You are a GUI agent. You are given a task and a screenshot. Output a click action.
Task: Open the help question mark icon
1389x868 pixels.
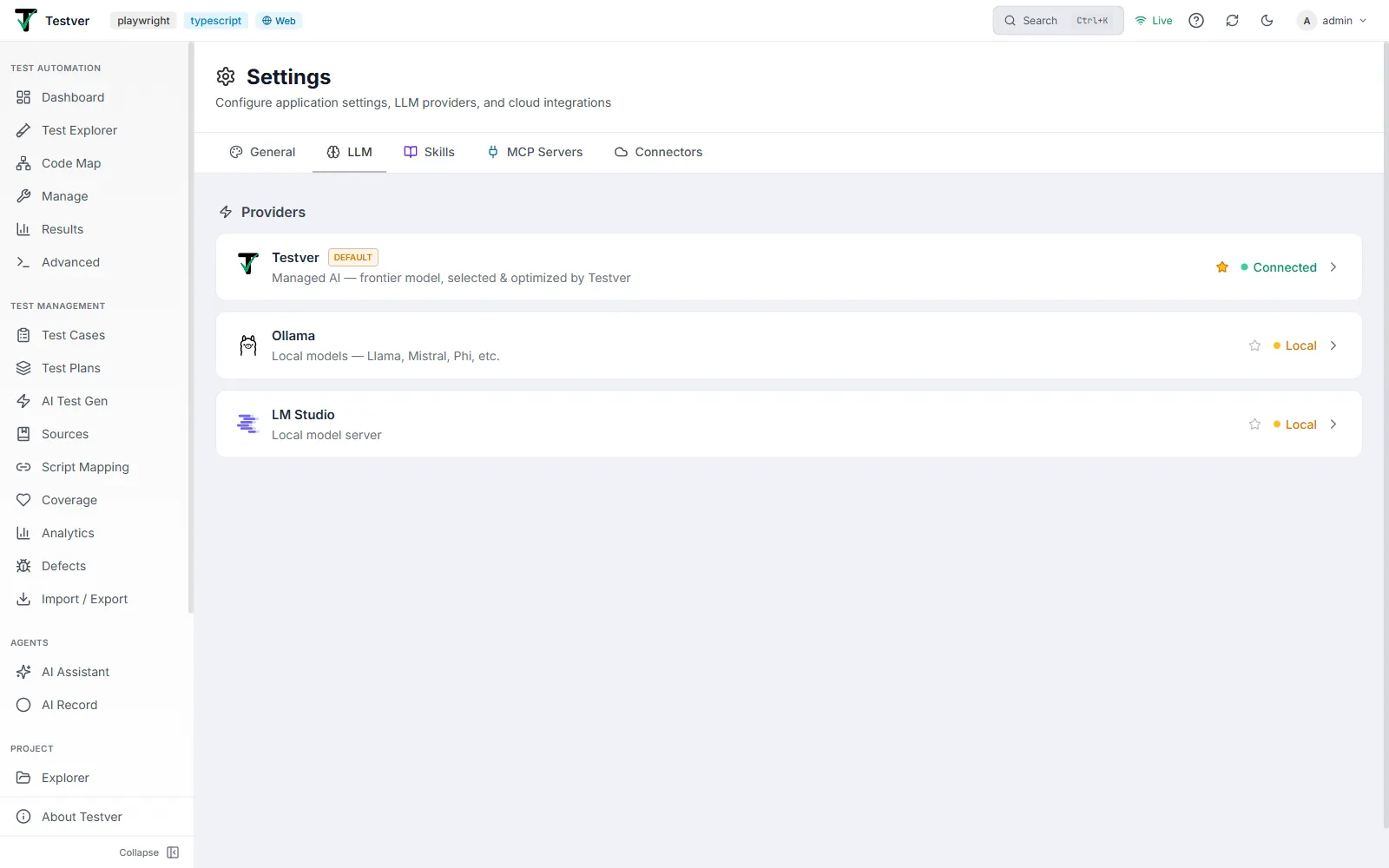click(x=1196, y=21)
